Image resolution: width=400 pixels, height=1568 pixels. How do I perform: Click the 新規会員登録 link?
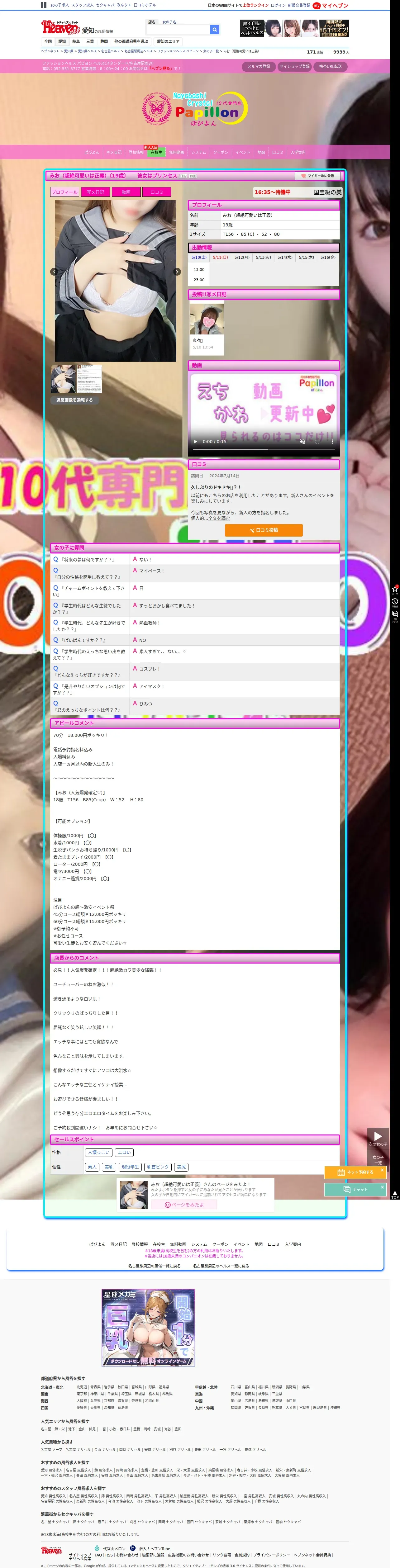pos(299,6)
